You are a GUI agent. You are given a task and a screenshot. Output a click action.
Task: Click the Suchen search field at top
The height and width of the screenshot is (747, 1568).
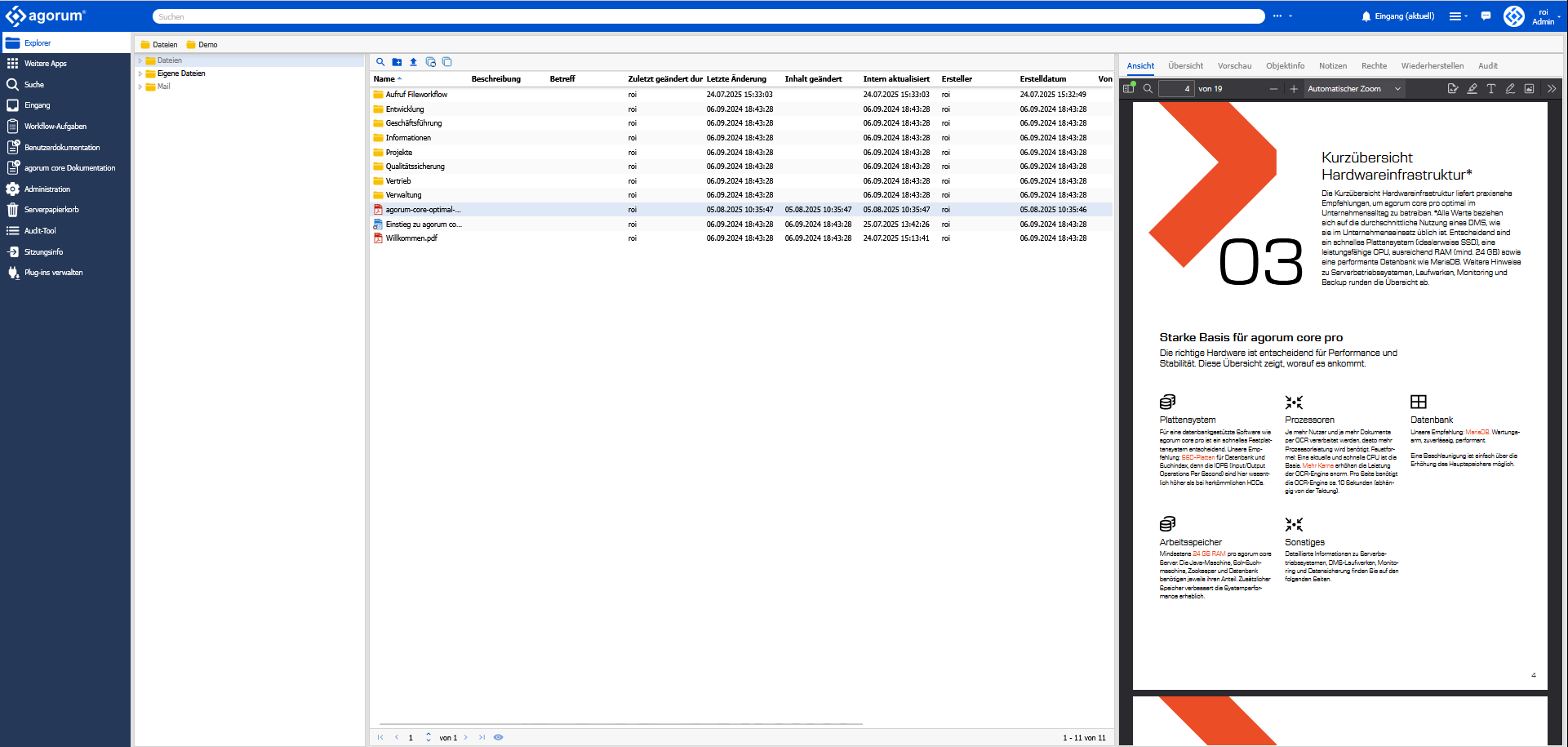pyautogui.click(x=708, y=16)
